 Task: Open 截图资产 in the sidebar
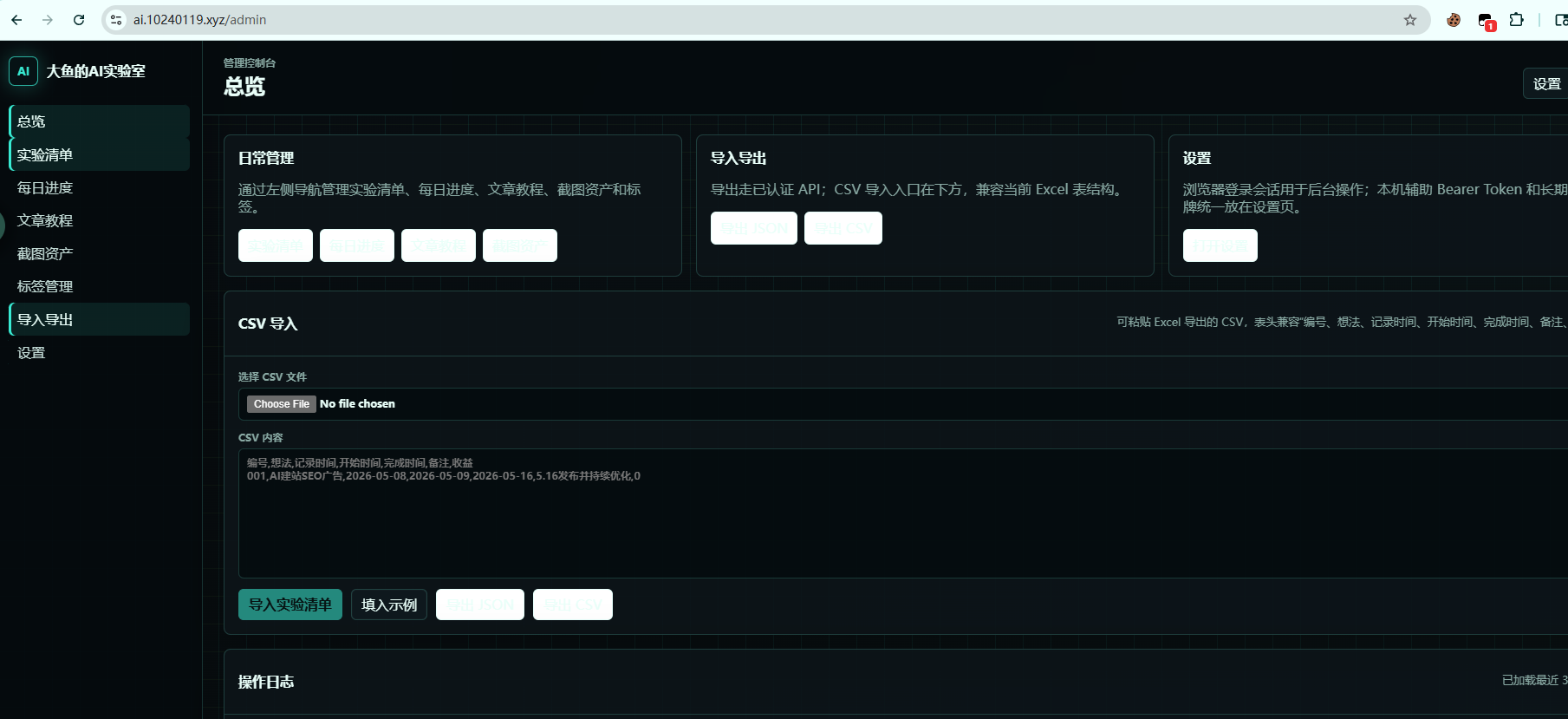pos(99,253)
